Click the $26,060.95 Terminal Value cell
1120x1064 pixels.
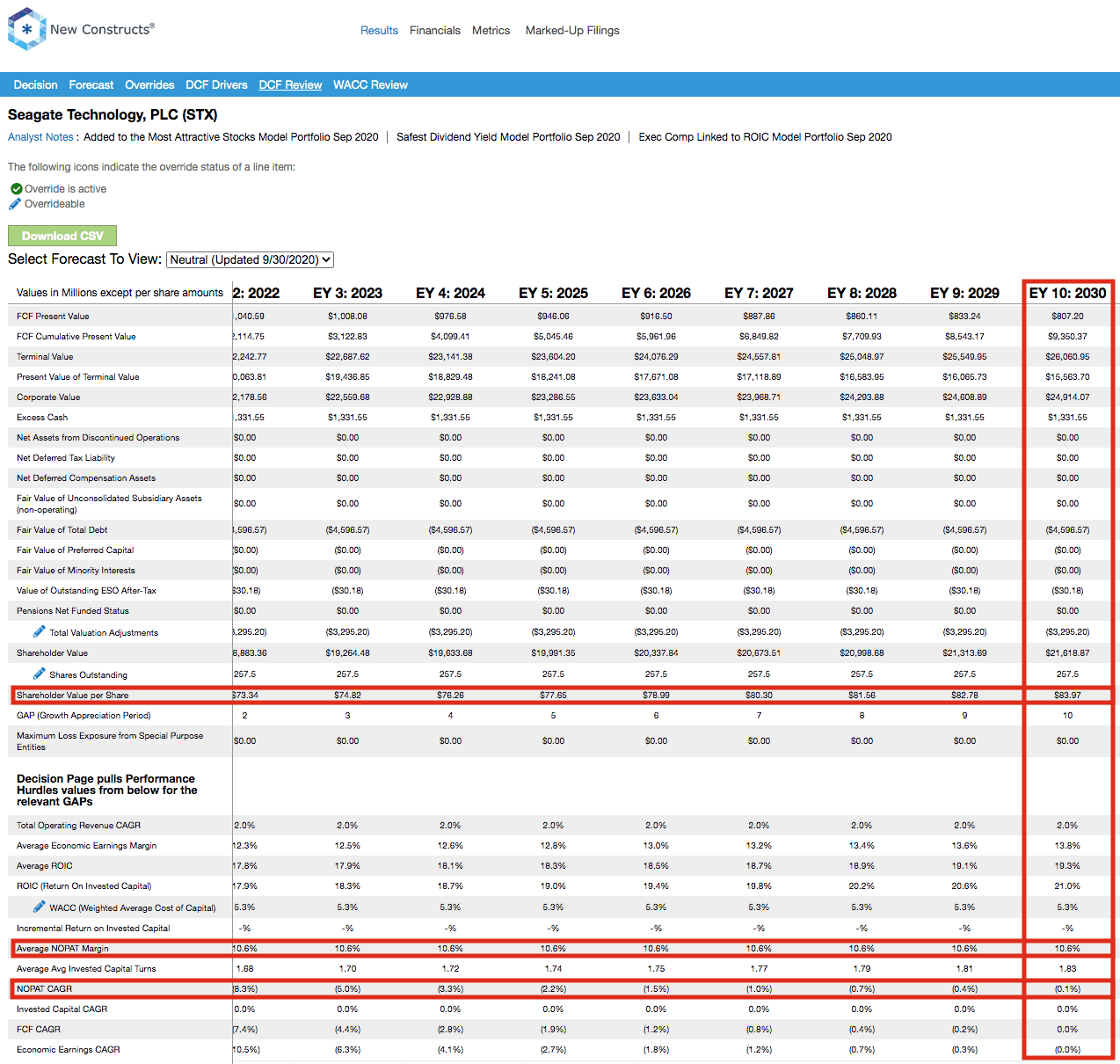(1067, 356)
